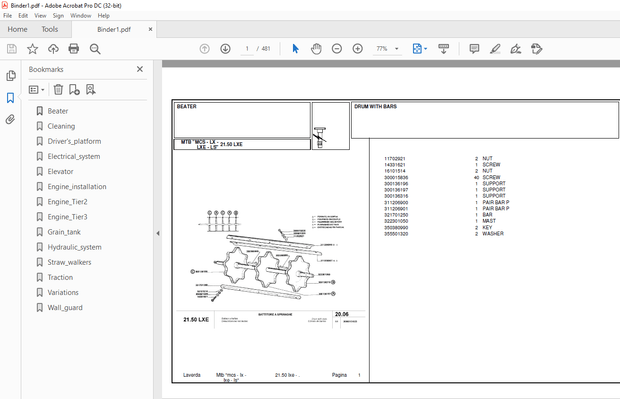Click the 21.50 LXE label under the diagram
The height and width of the screenshot is (399, 620).
[x=196, y=320]
